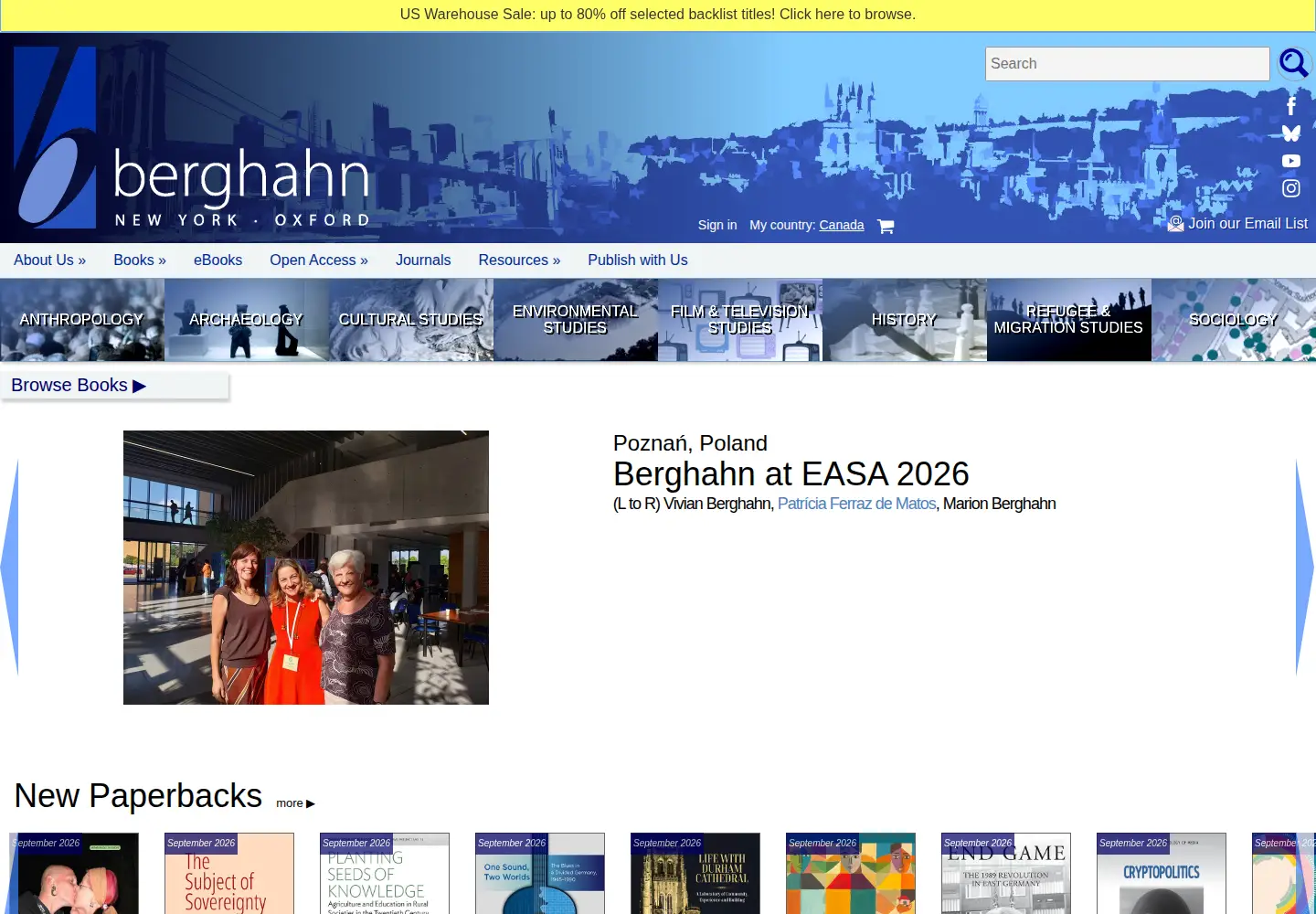The image size is (1316, 914).
Task: Select the Cultural Studies subject tile
Action: (x=411, y=320)
